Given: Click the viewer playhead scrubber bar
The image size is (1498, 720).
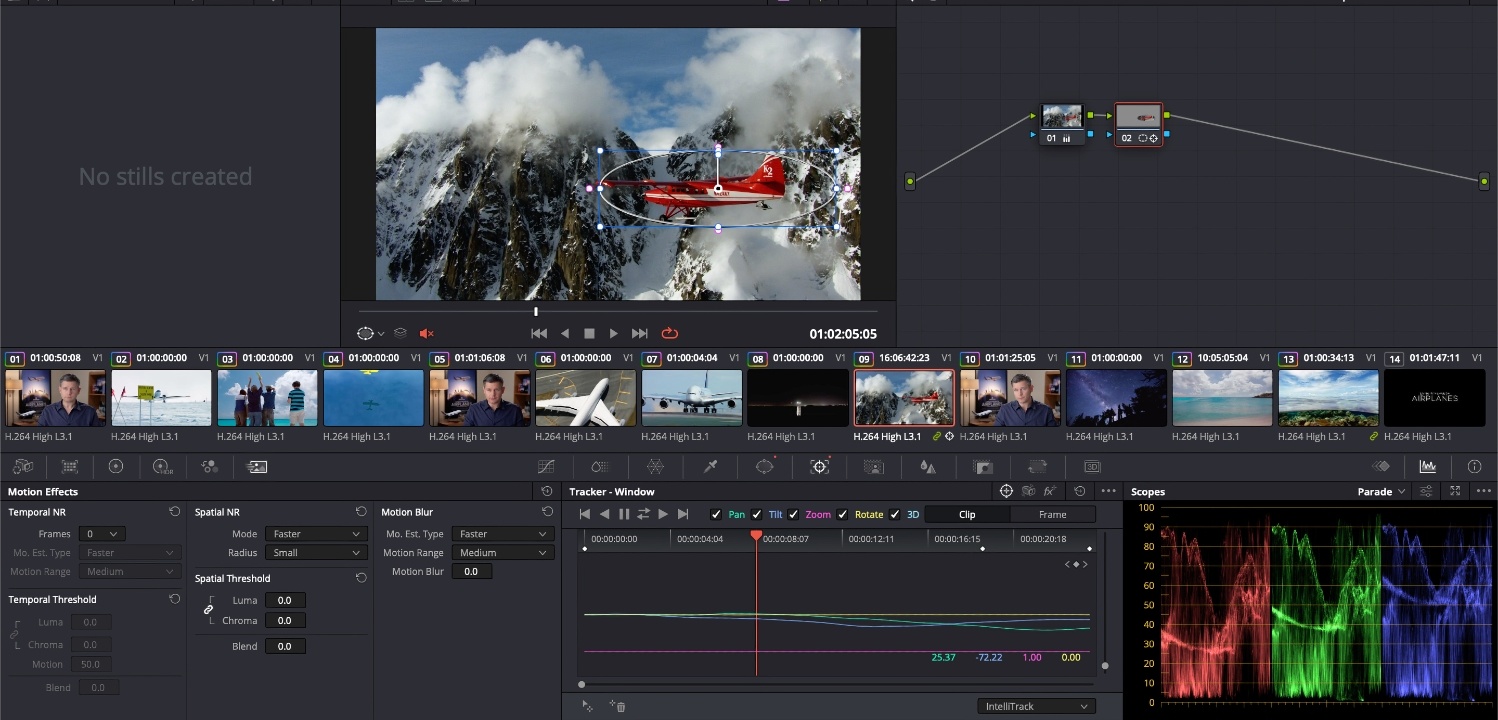Looking at the screenshot, I should pyautogui.click(x=618, y=312).
